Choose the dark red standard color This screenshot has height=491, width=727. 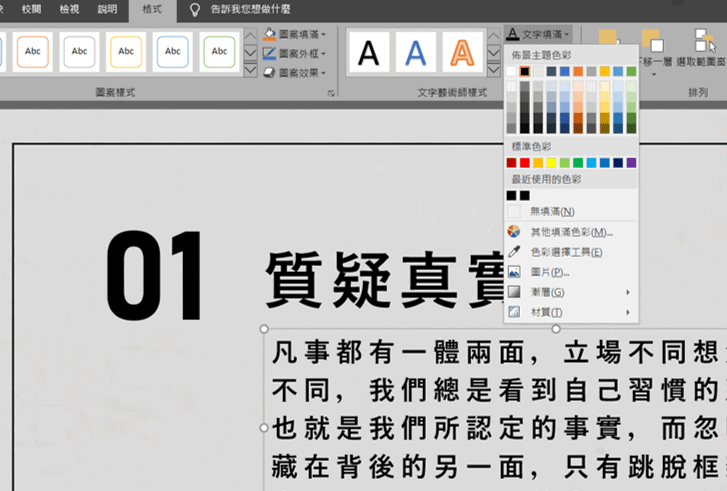(x=511, y=163)
